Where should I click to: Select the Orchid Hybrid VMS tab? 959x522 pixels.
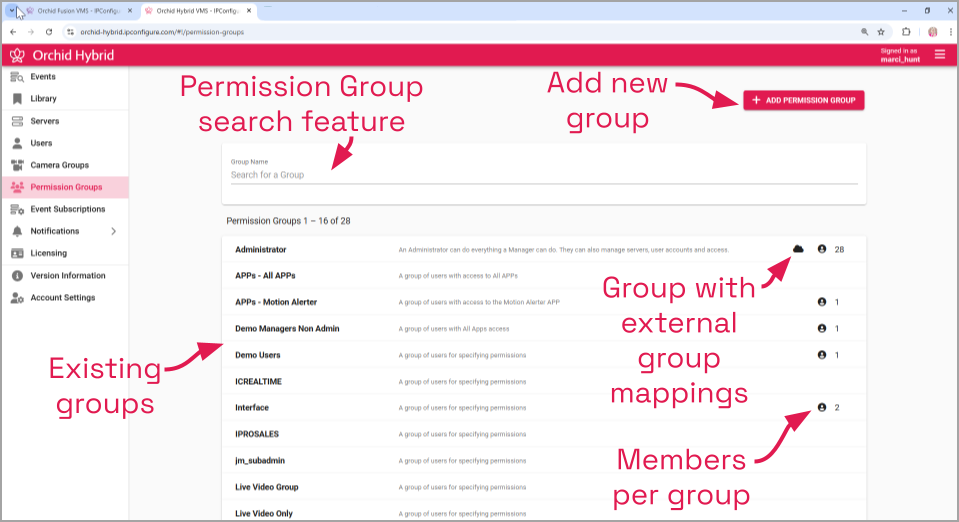[x=199, y=11]
